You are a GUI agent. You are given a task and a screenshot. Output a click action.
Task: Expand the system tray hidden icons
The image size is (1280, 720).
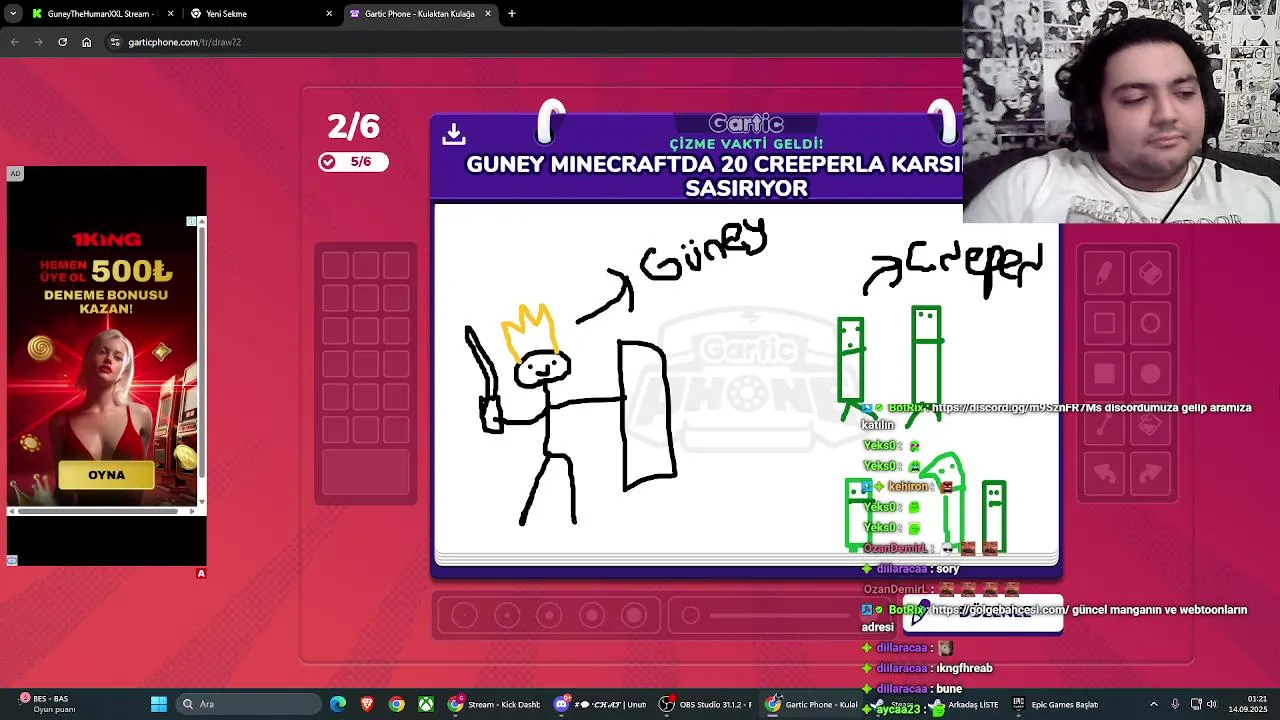[1153, 704]
